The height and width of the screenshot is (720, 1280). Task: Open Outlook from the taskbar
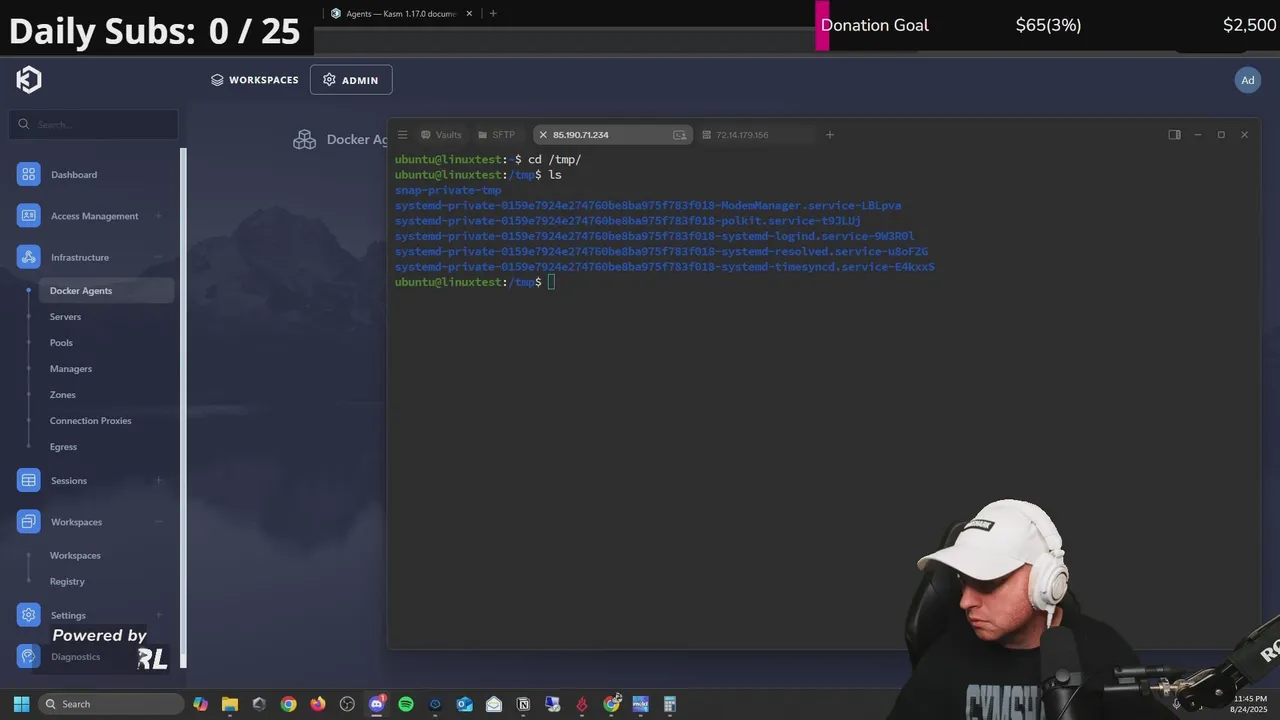[464, 704]
